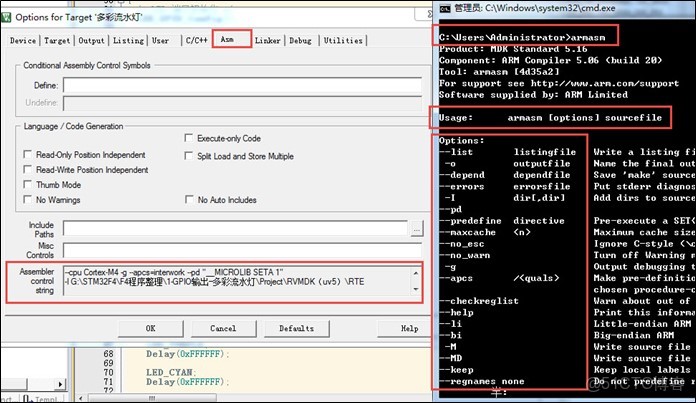This screenshot has width=696, height=403.
Task: Click code line 'LED_CYAN' in editor
Action: pos(171,372)
